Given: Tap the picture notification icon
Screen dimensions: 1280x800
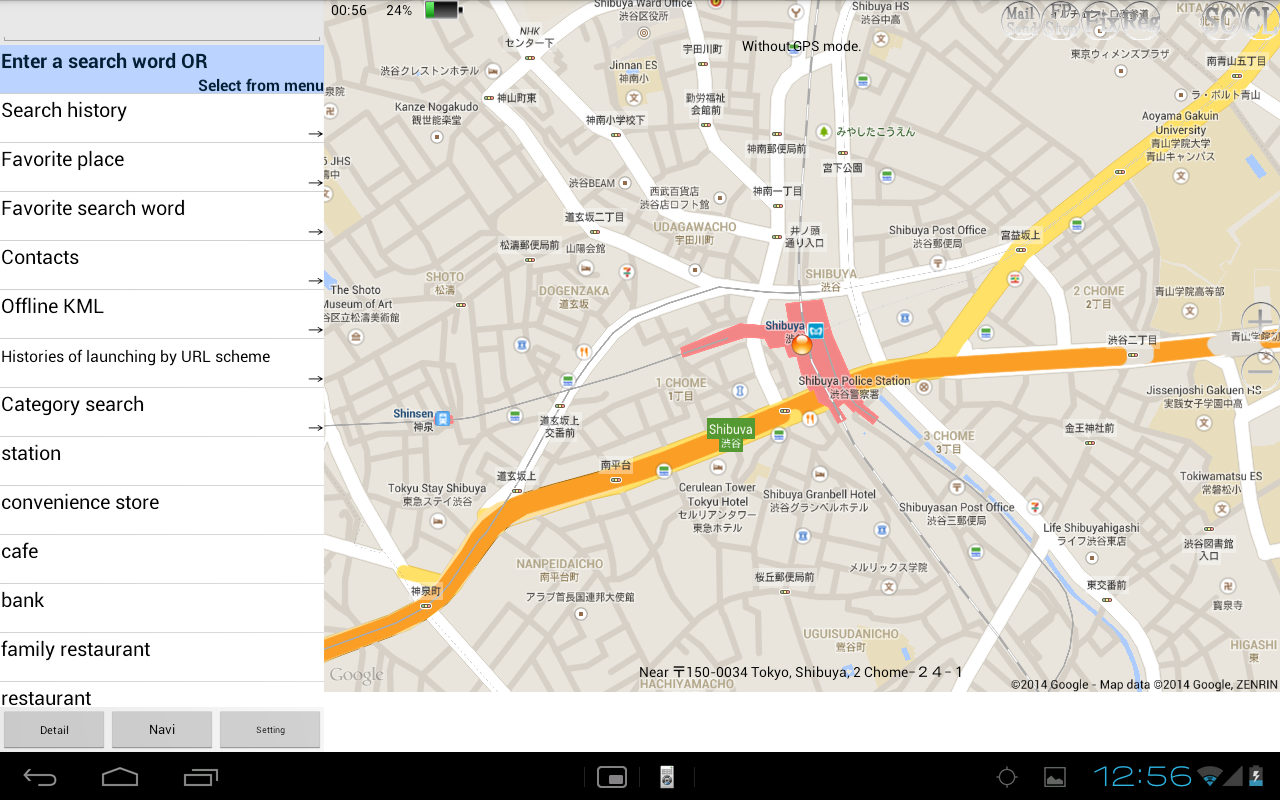Looking at the screenshot, I should click(x=1054, y=777).
